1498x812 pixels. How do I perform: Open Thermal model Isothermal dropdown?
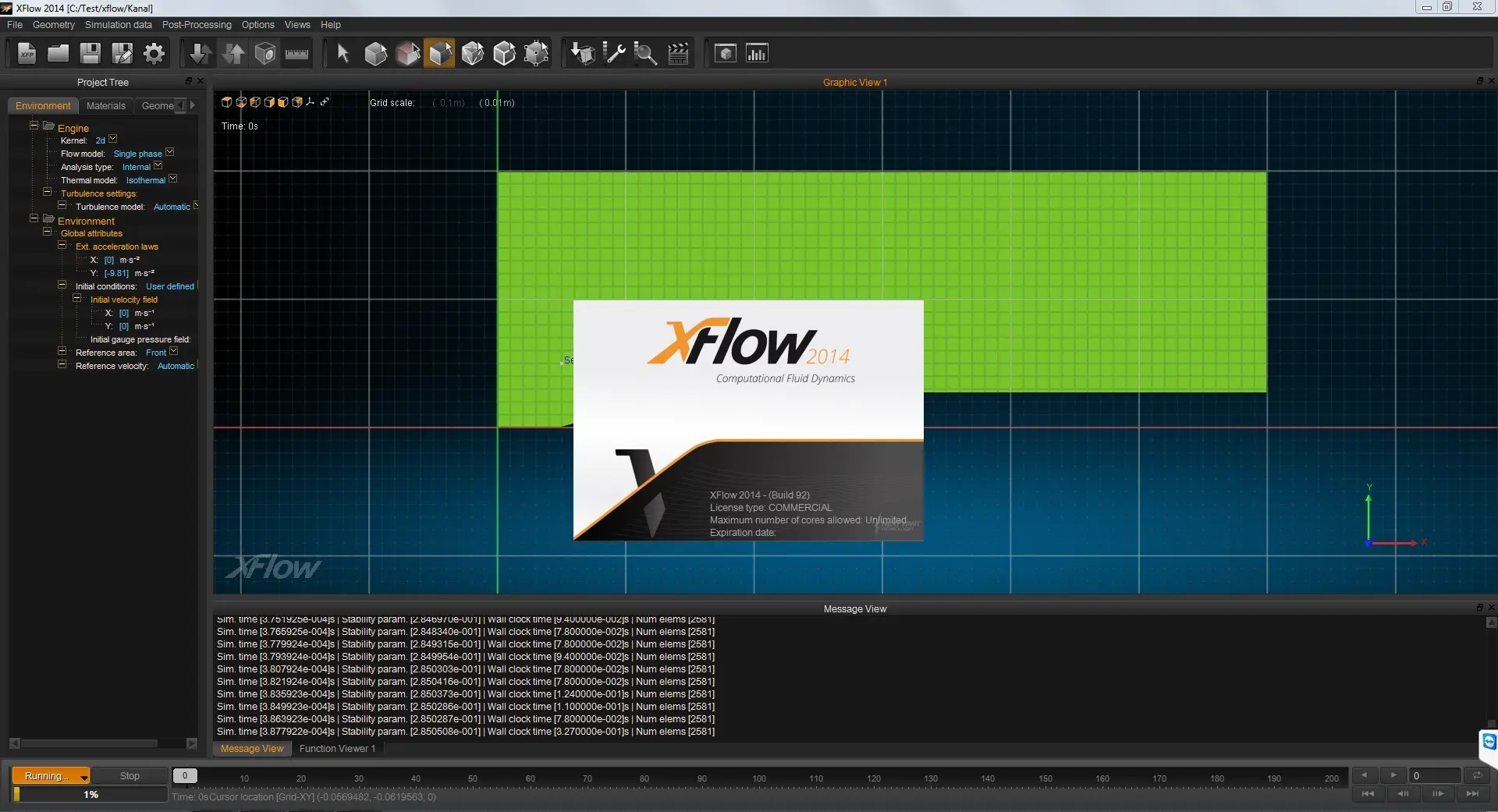(x=172, y=179)
